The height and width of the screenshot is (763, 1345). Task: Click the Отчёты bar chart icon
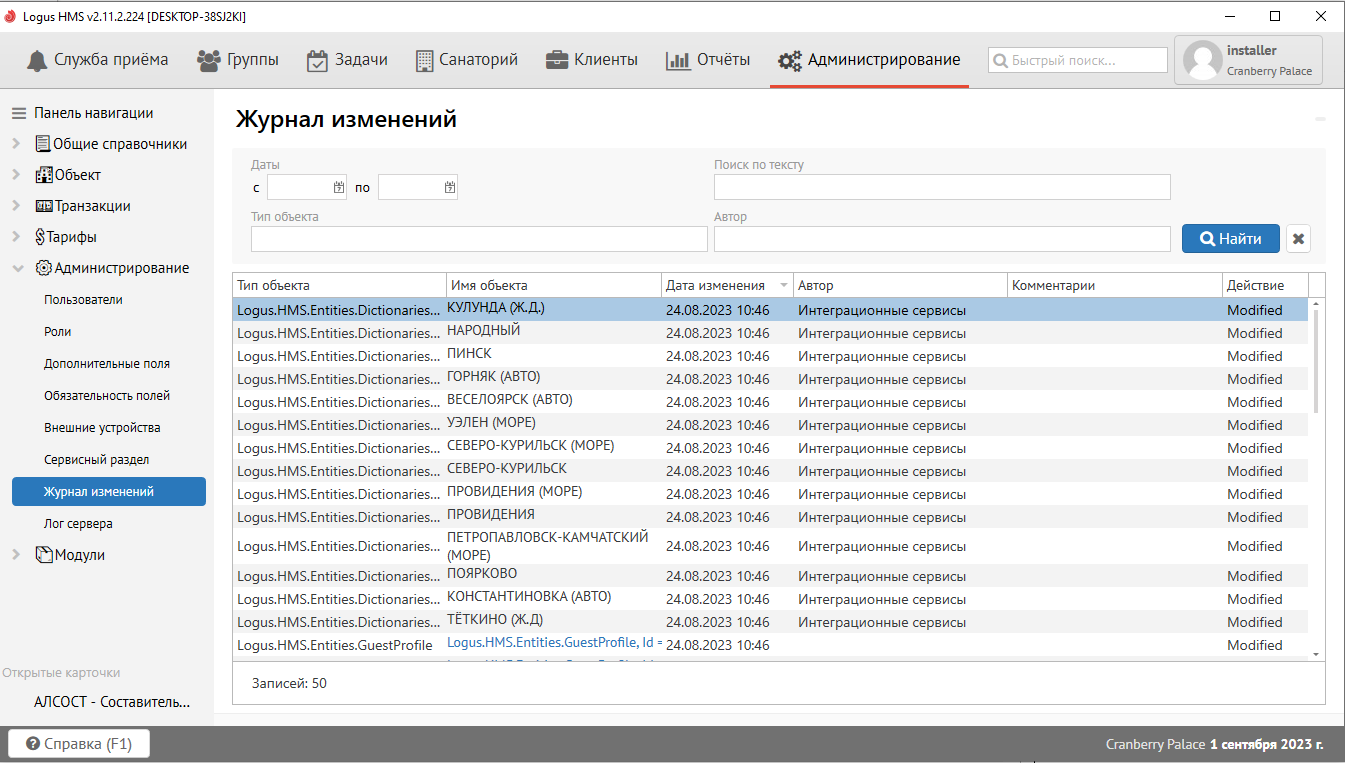pos(678,60)
